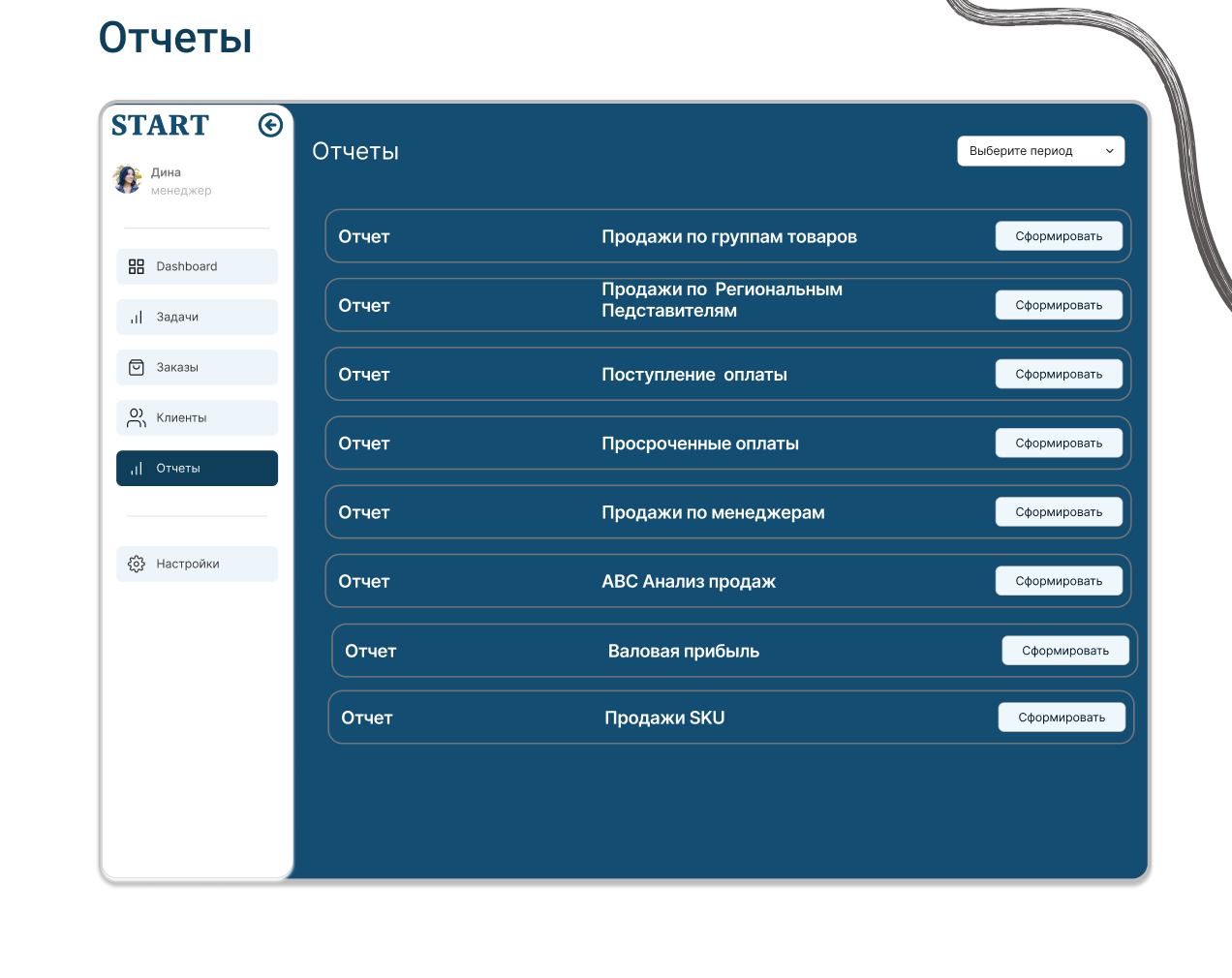Click the Отчеты panel heading

(355, 151)
